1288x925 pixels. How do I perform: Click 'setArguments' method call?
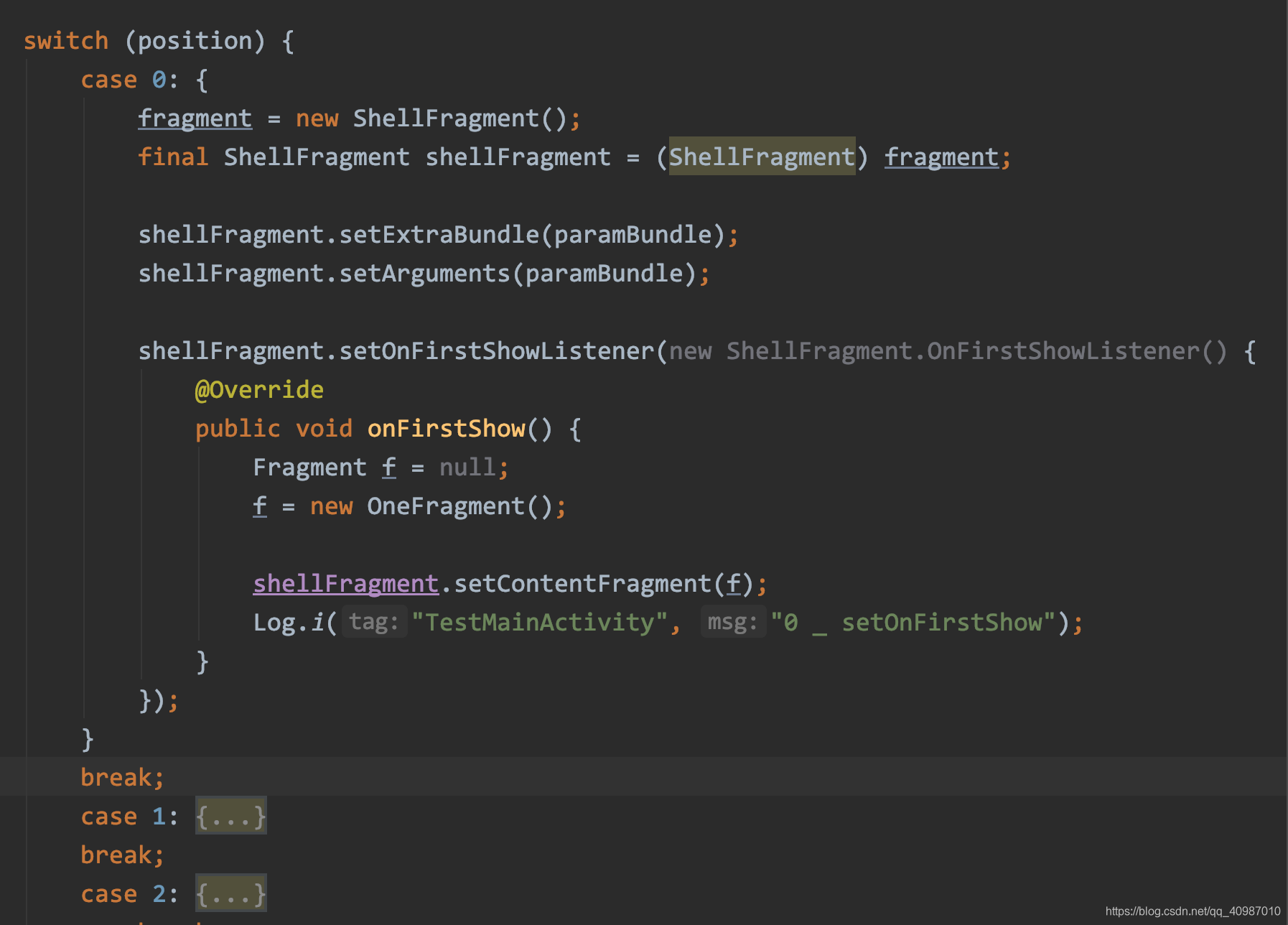coord(424,273)
